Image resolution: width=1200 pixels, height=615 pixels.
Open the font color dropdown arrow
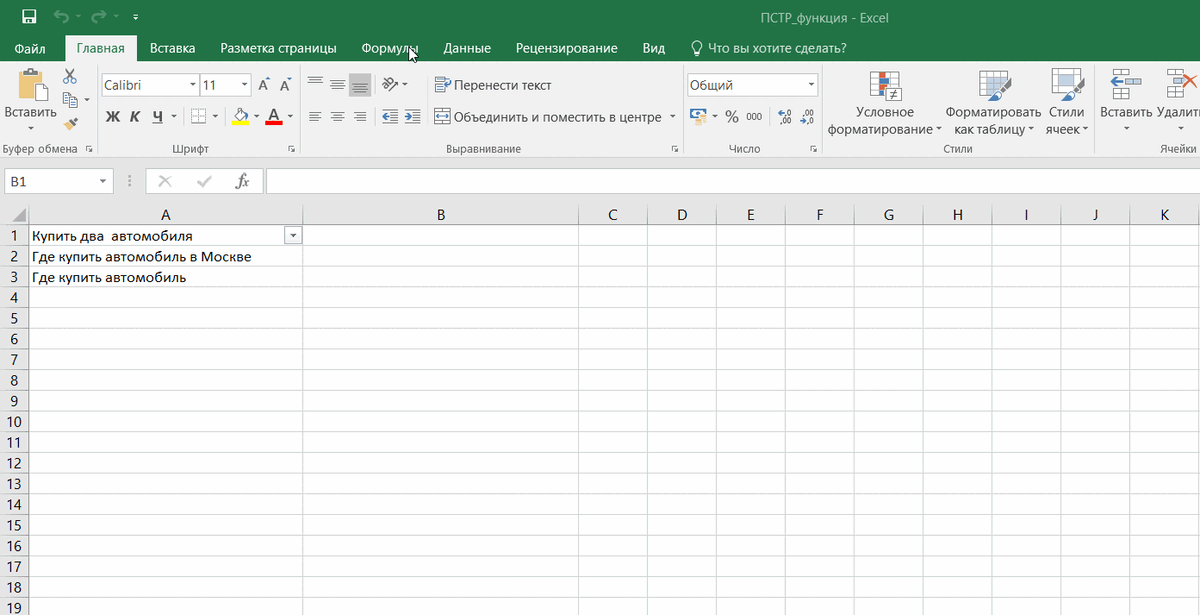(291, 117)
